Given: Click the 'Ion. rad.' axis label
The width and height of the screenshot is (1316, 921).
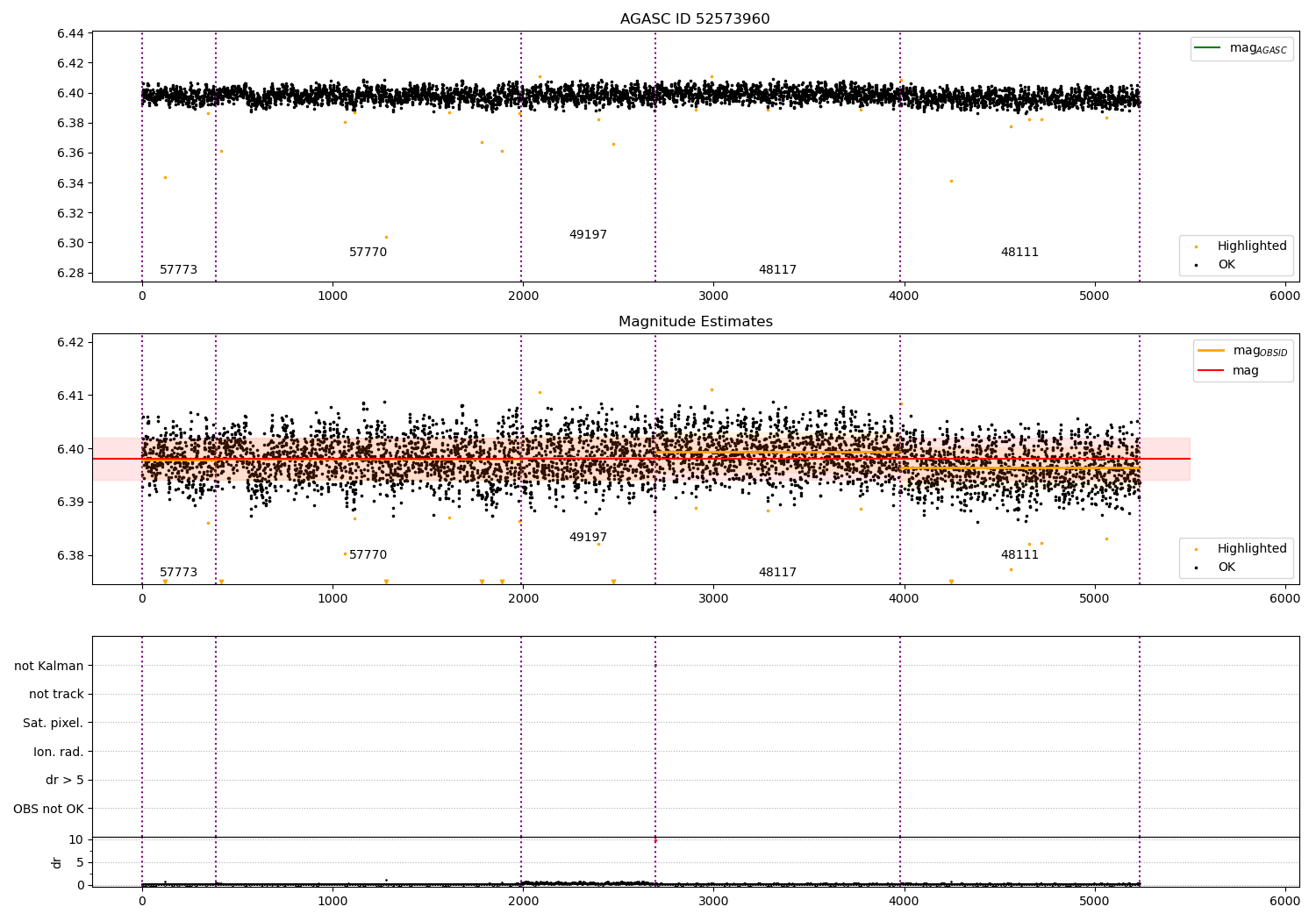Looking at the screenshot, I should (x=59, y=752).
